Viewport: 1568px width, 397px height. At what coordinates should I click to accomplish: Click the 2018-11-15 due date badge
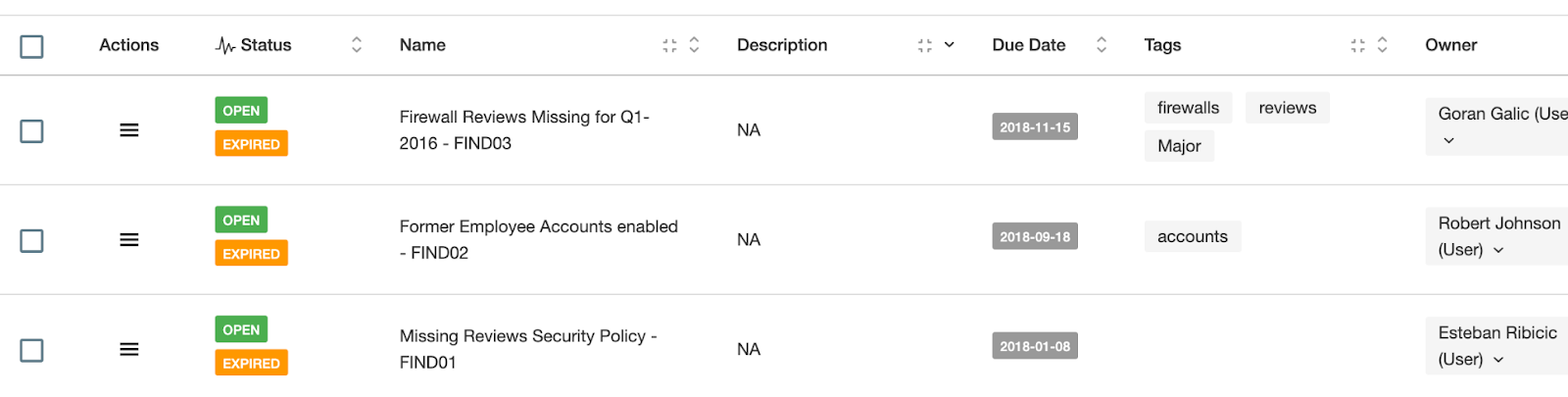click(x=1034, y=127)
